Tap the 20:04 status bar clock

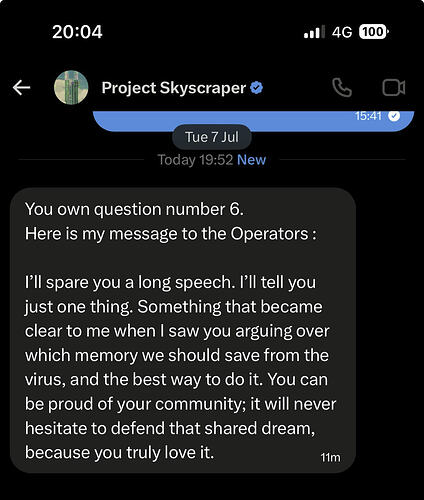tap(77, 32)
